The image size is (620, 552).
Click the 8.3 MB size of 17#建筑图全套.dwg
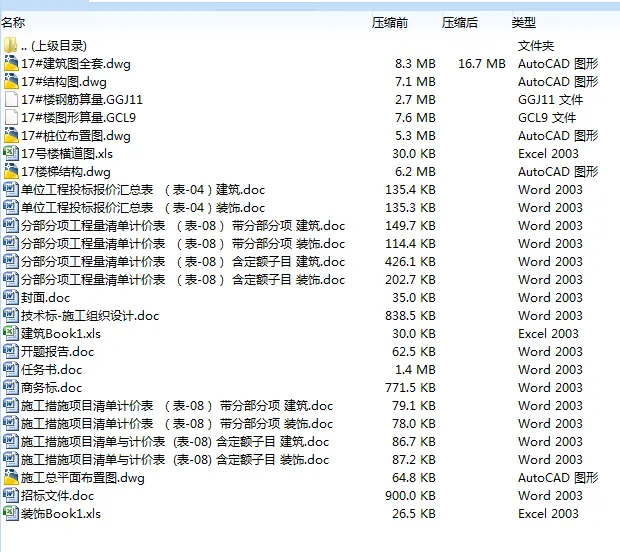coord(415,64)
